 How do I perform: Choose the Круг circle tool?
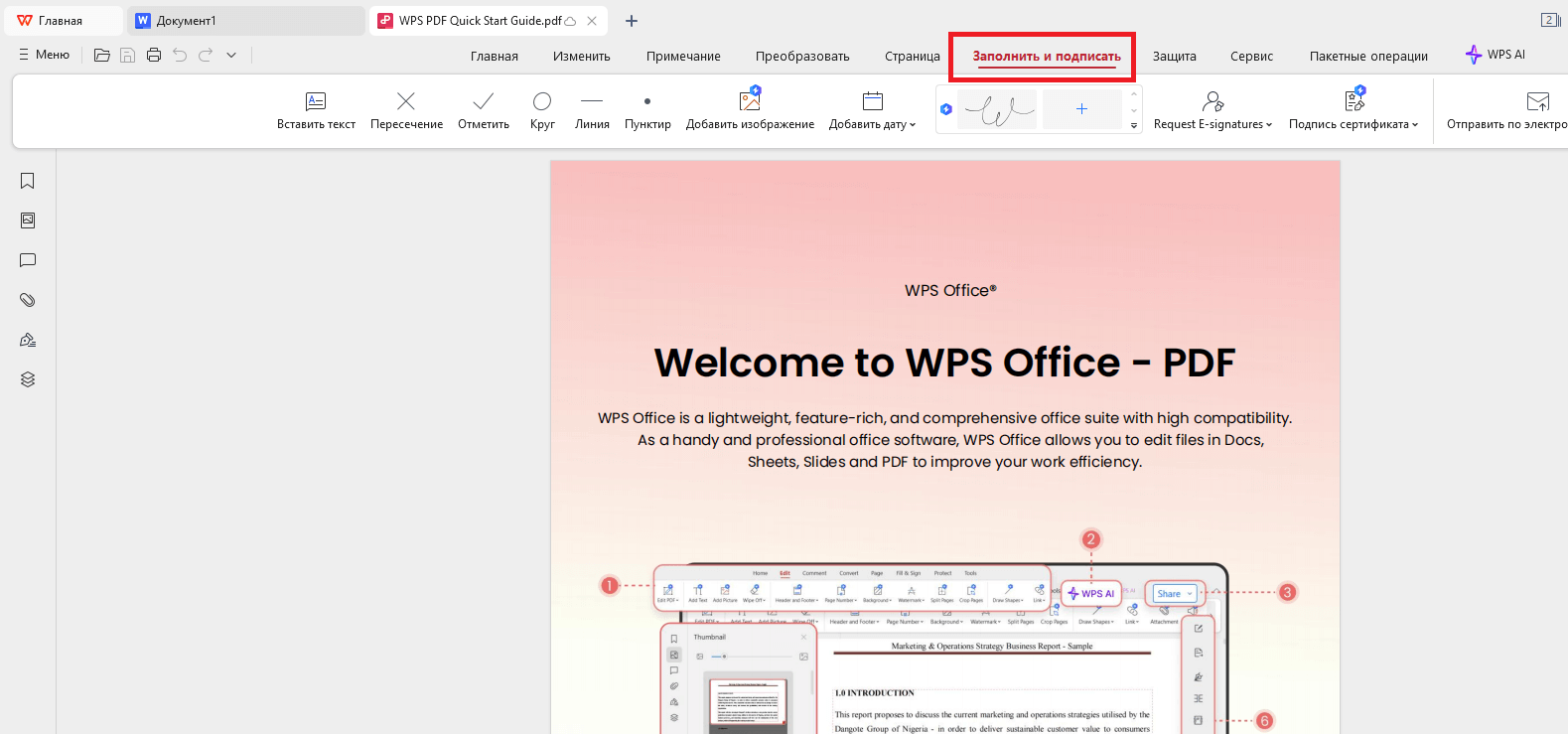coord(542,110)
